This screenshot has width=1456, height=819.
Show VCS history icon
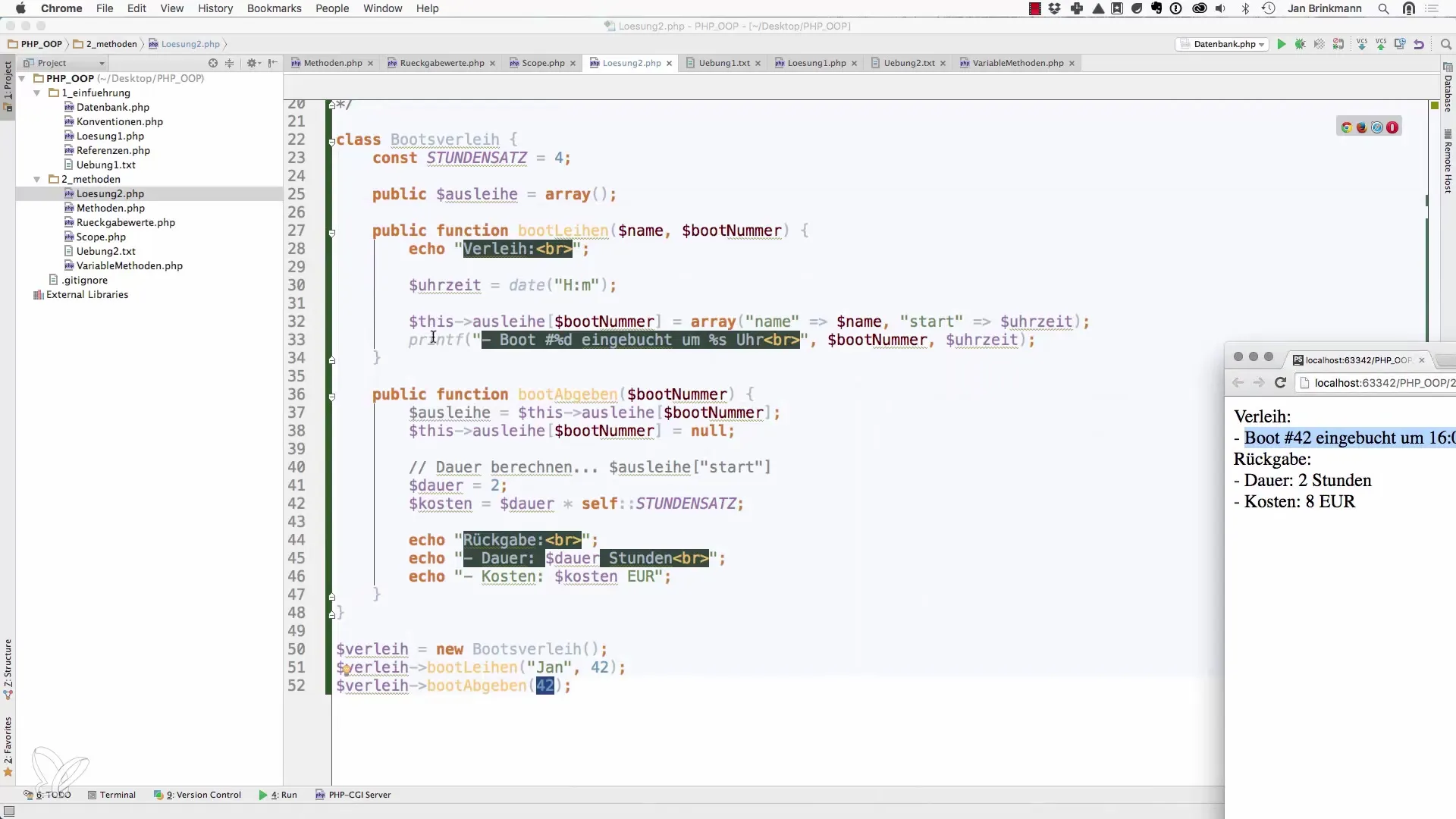point(1400,44)
